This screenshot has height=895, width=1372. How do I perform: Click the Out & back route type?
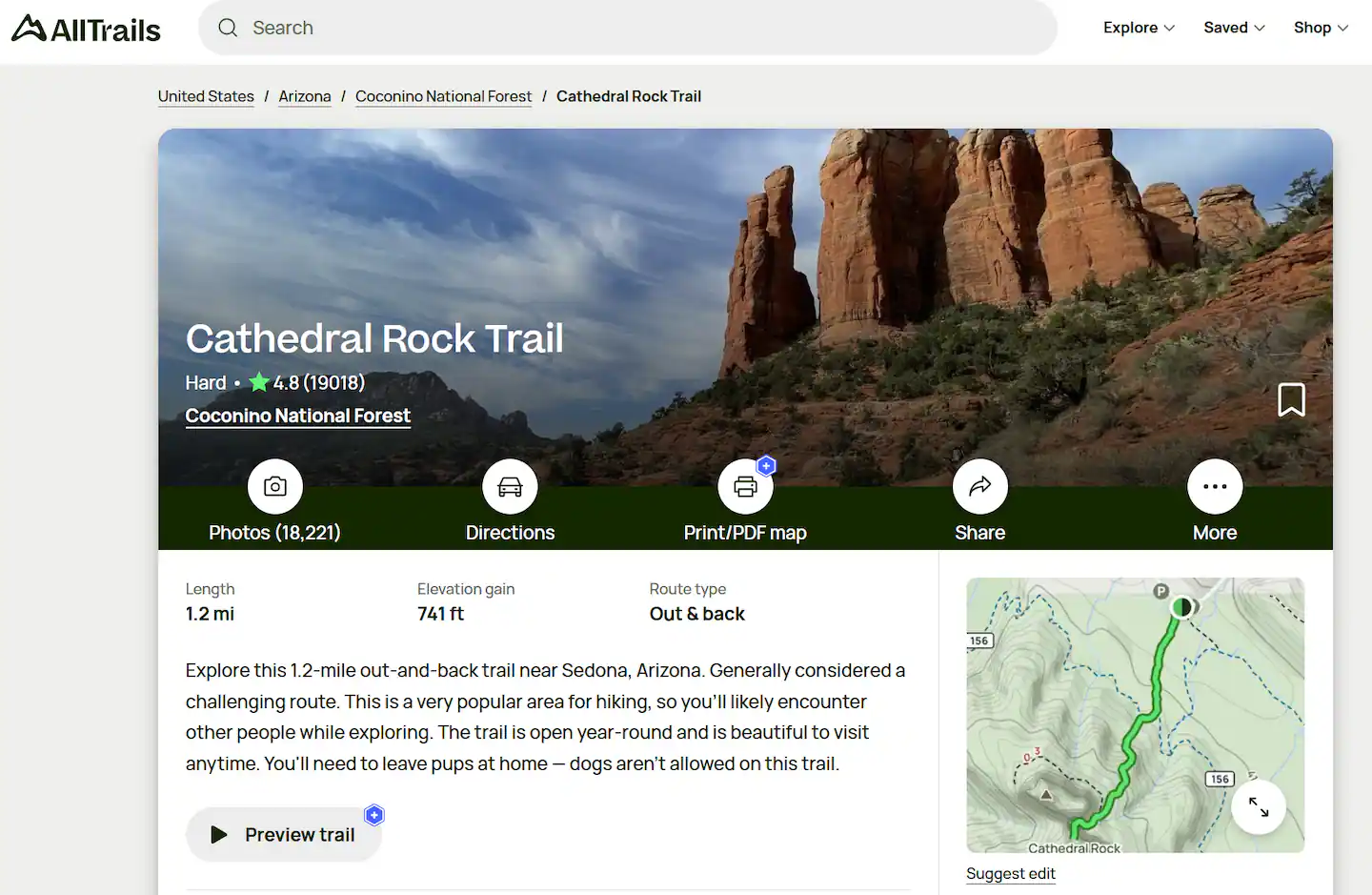(x=696, y=614)
